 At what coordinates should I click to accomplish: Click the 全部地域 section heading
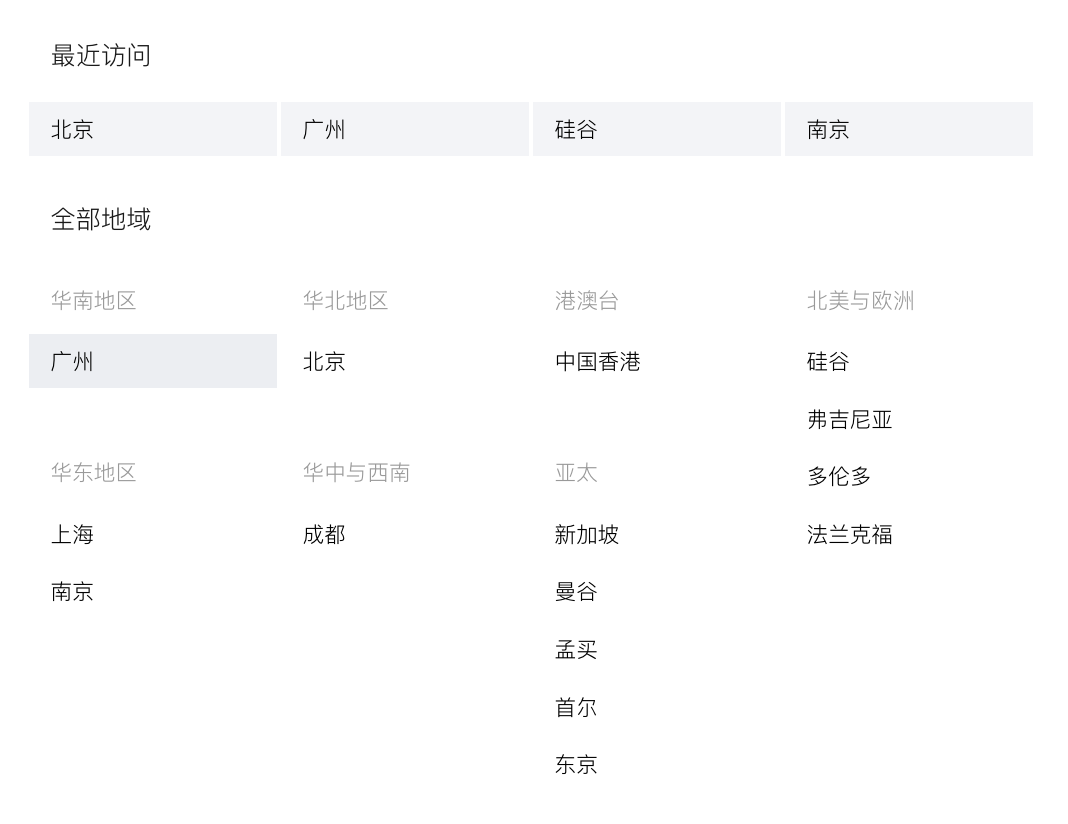(x=101, y=219)
